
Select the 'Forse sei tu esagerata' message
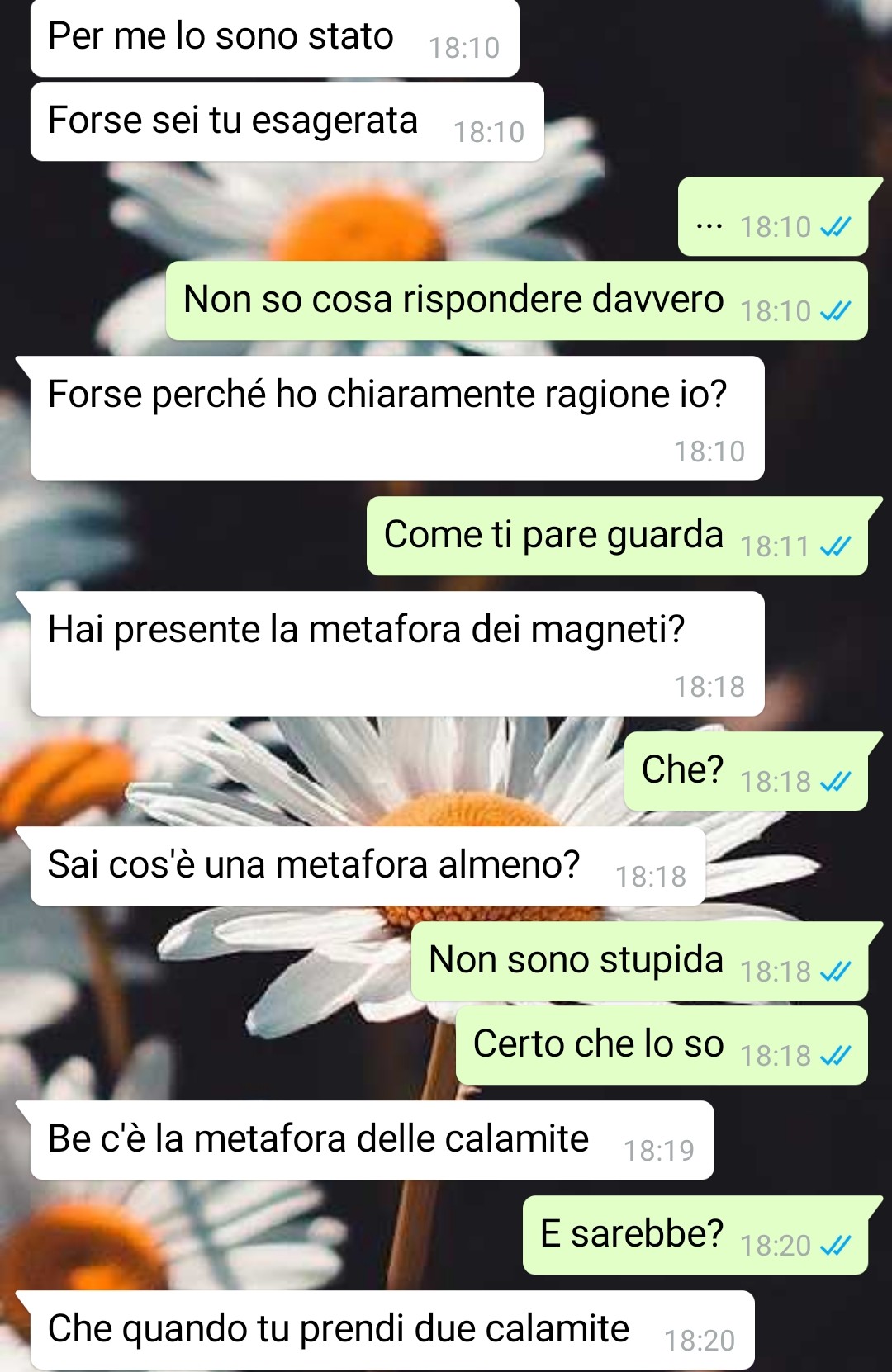[287, 121]
